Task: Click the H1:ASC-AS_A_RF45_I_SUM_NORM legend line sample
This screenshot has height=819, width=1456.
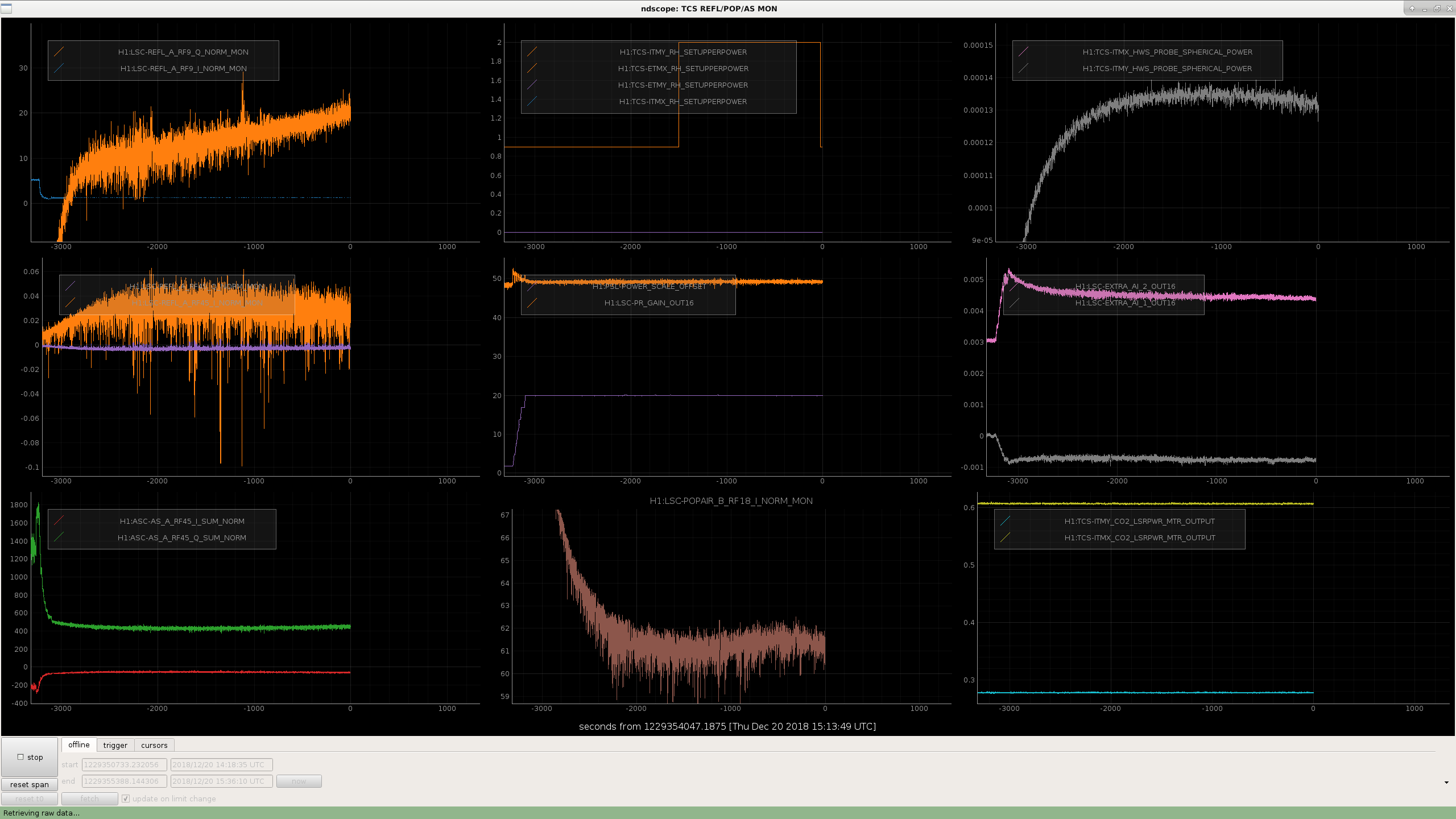Action: click(59, 521)
